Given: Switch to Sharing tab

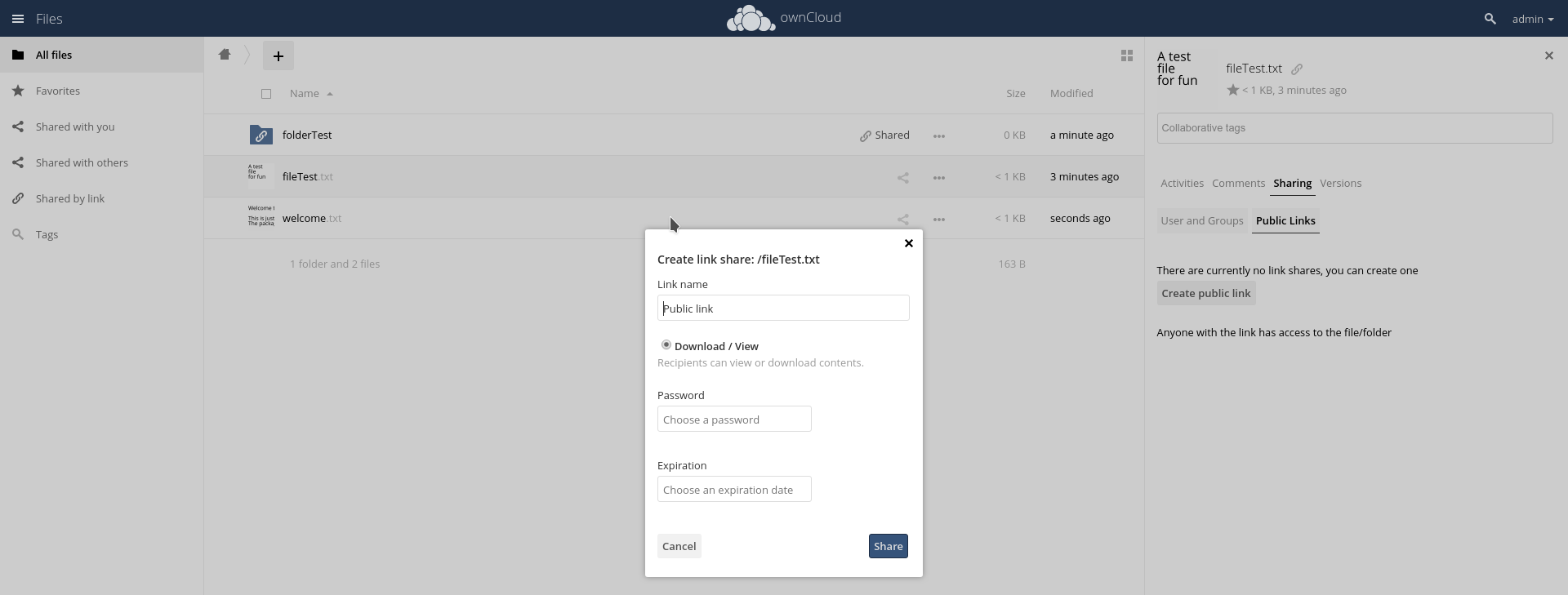Looking at the screenshot, I should pos(1292,184).
